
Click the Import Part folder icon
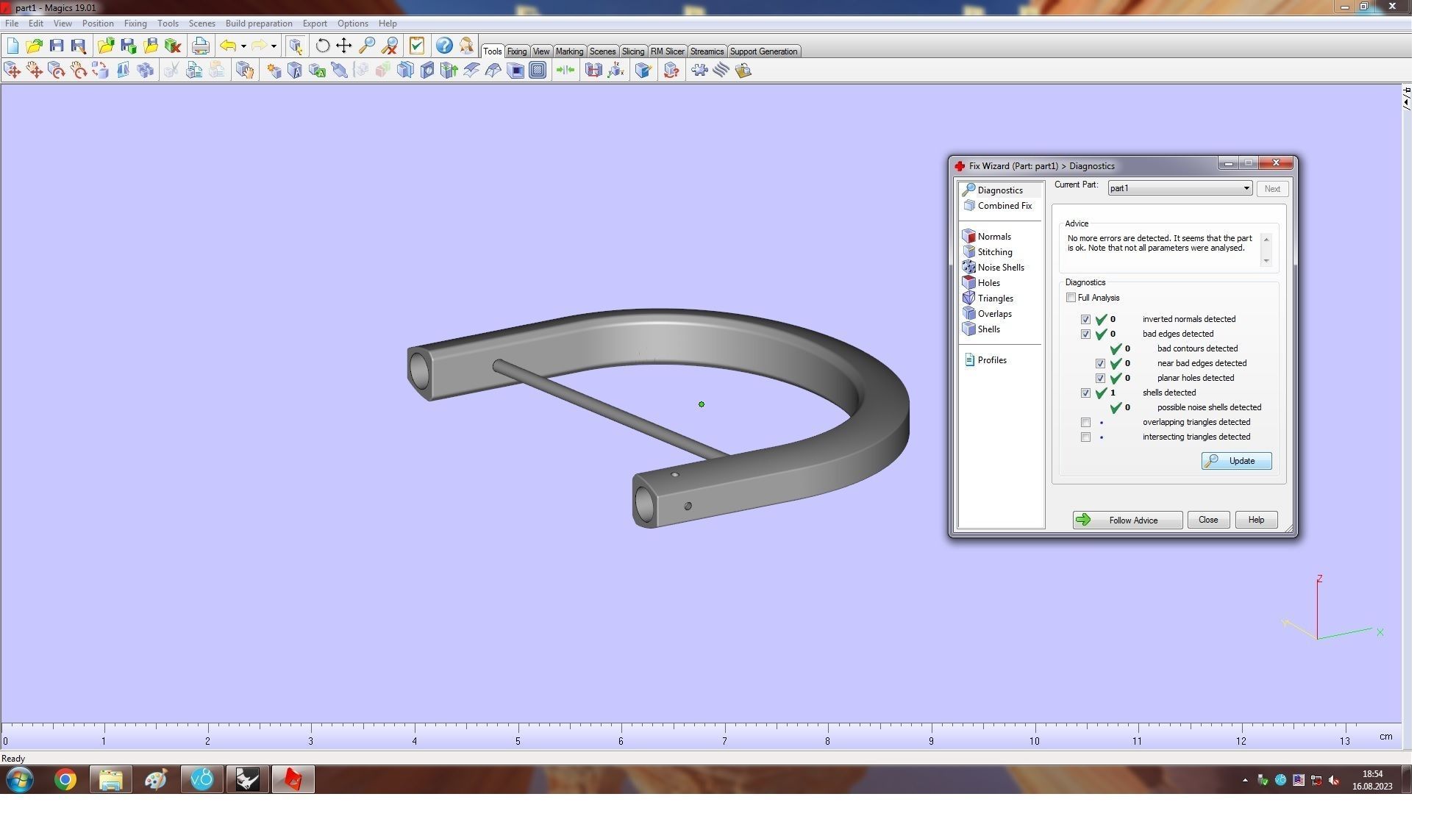pyautogui.click(x=106, y=46)
